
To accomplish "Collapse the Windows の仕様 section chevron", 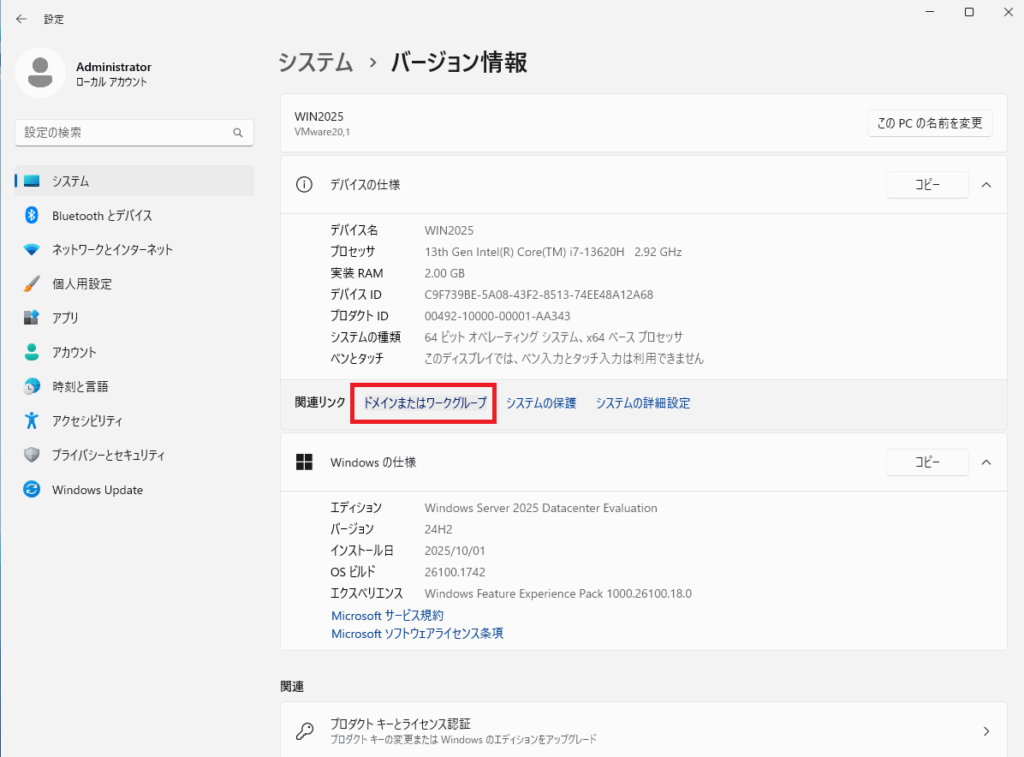I will tap(986, 462).
